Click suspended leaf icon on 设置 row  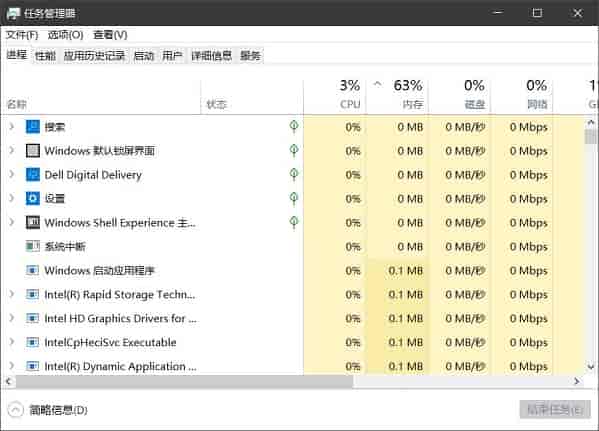[x=294, y=198]
